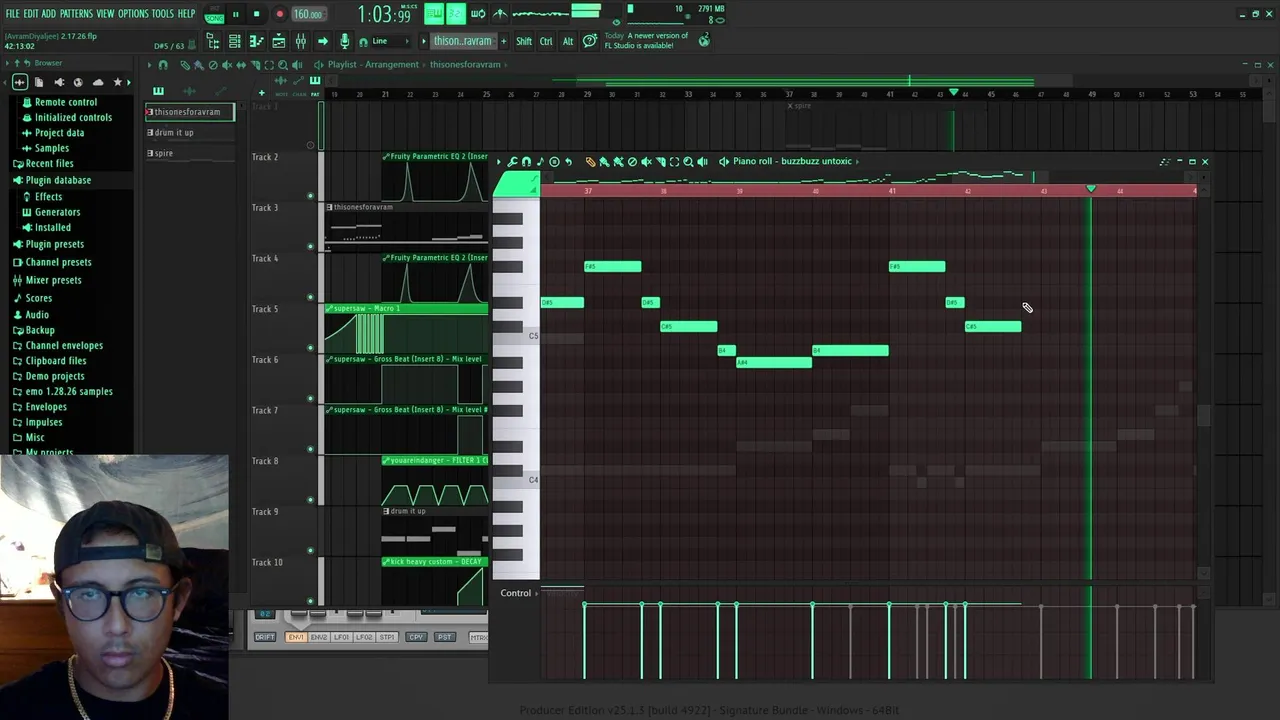Viewport: 1280px width, 720px height.
Task: Select Playlist Mute tool
Action: pos(227,64)
